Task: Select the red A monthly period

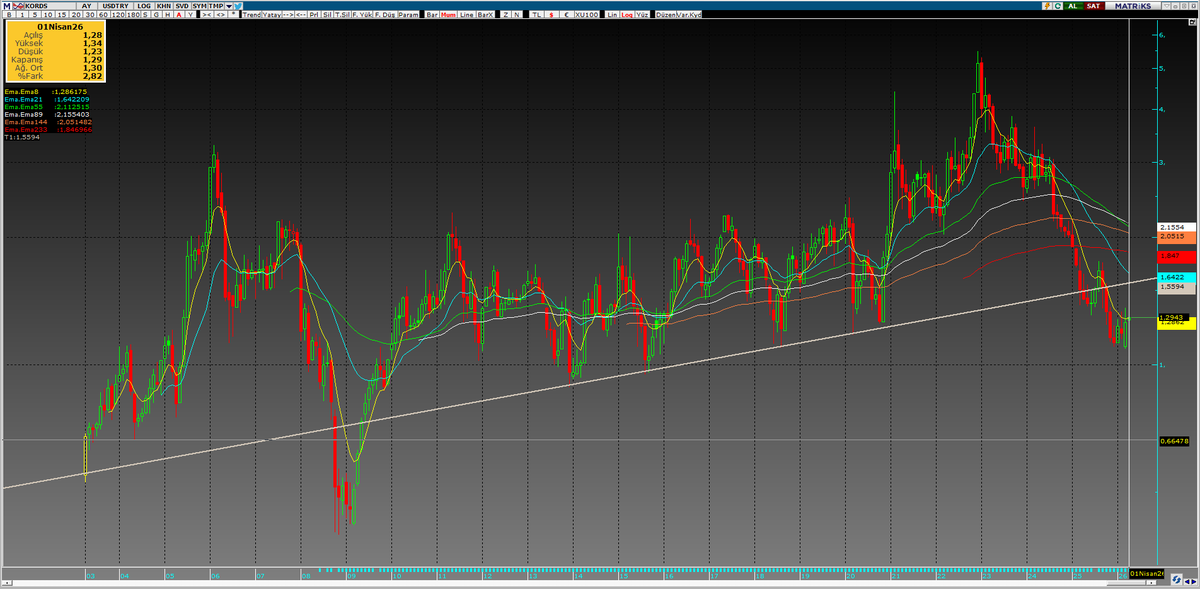Action: coord(179,15)
